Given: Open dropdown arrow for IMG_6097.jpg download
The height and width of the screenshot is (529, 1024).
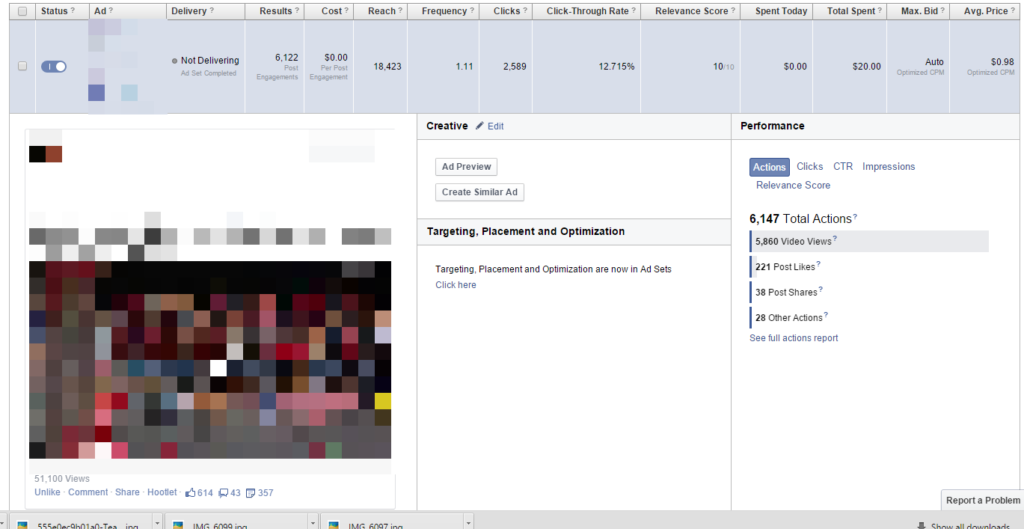Looking at the screenshot, I should pyautogui.click(x=469, y=524).
